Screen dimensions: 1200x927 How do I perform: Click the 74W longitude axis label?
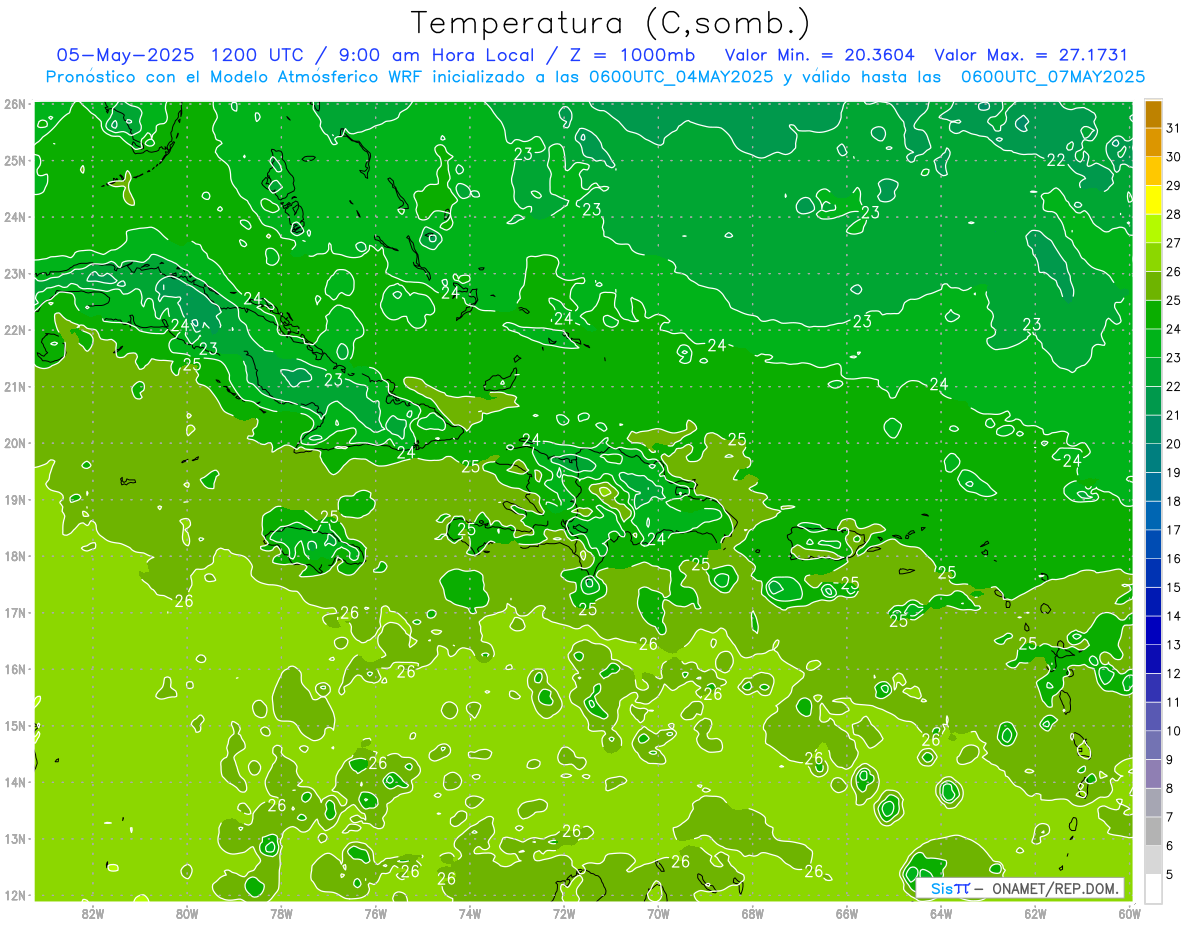click(470, 913)
